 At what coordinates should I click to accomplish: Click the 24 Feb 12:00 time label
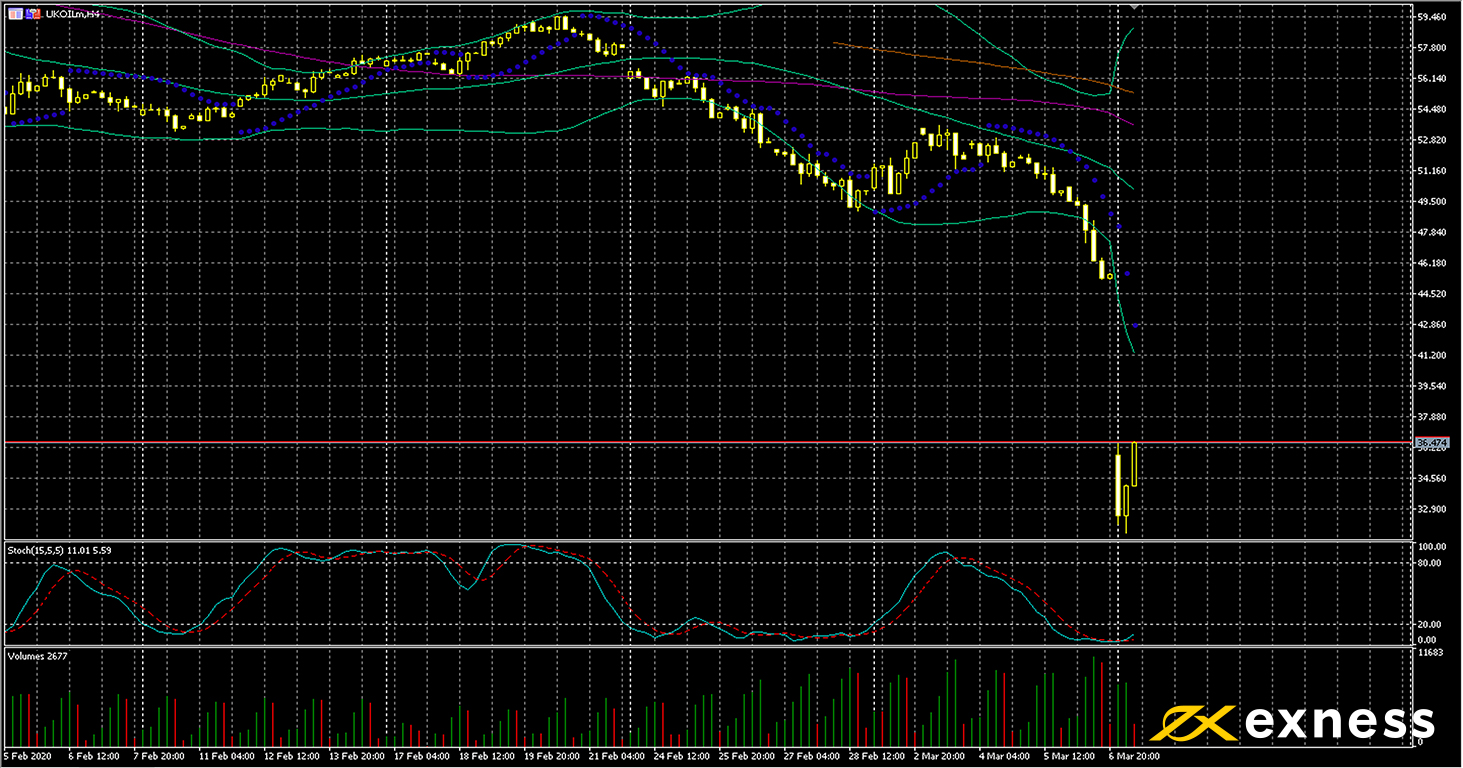coord(683,757)
